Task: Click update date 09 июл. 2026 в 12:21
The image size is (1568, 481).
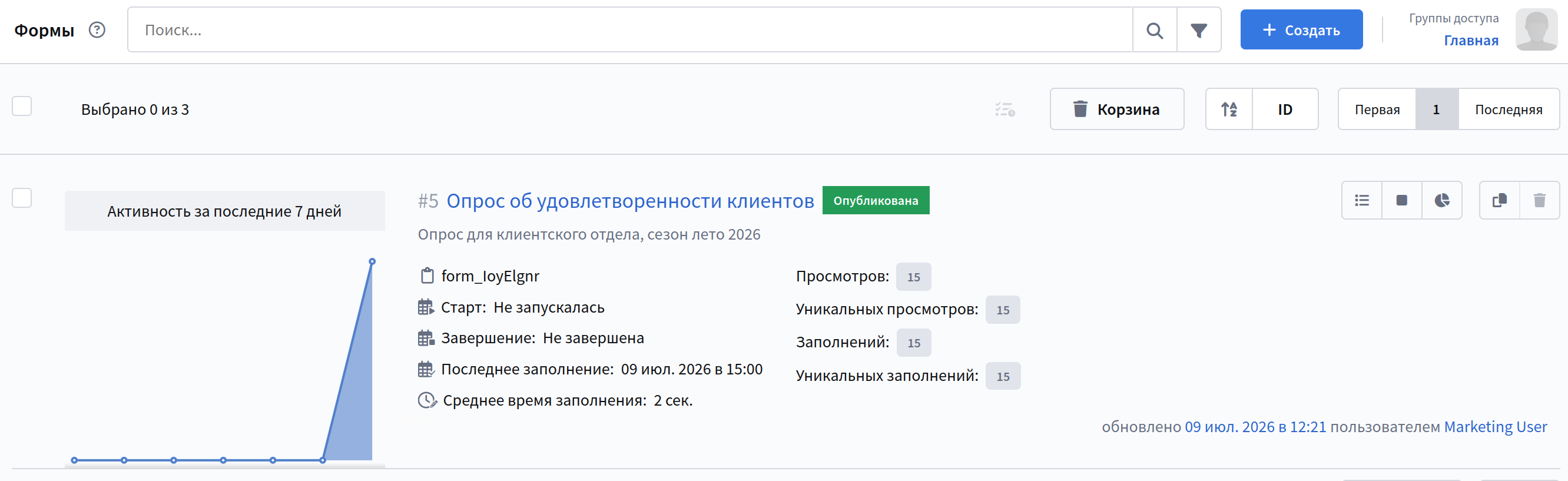Action: coord(1255,427)
